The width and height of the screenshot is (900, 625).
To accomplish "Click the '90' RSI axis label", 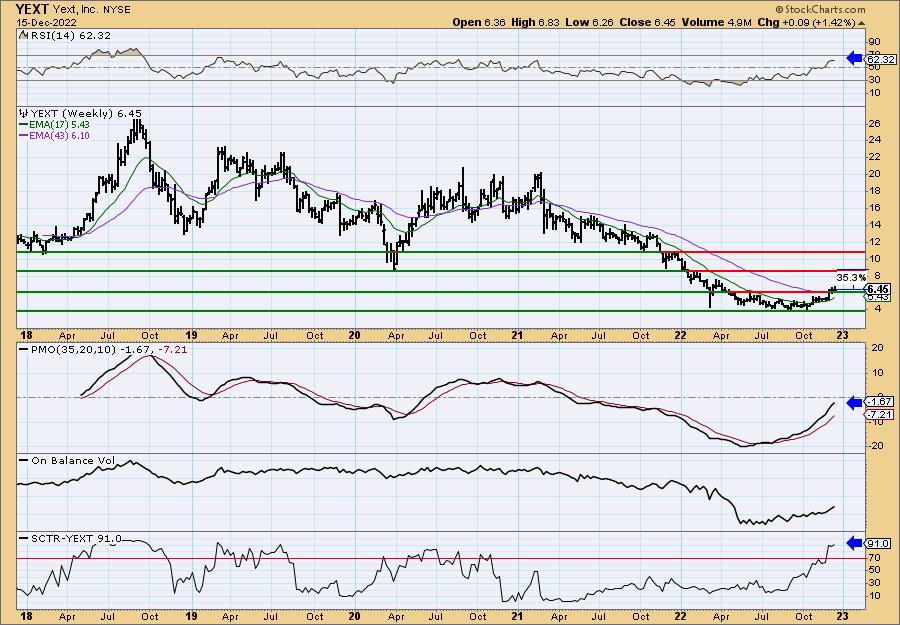I will [876, 42].
